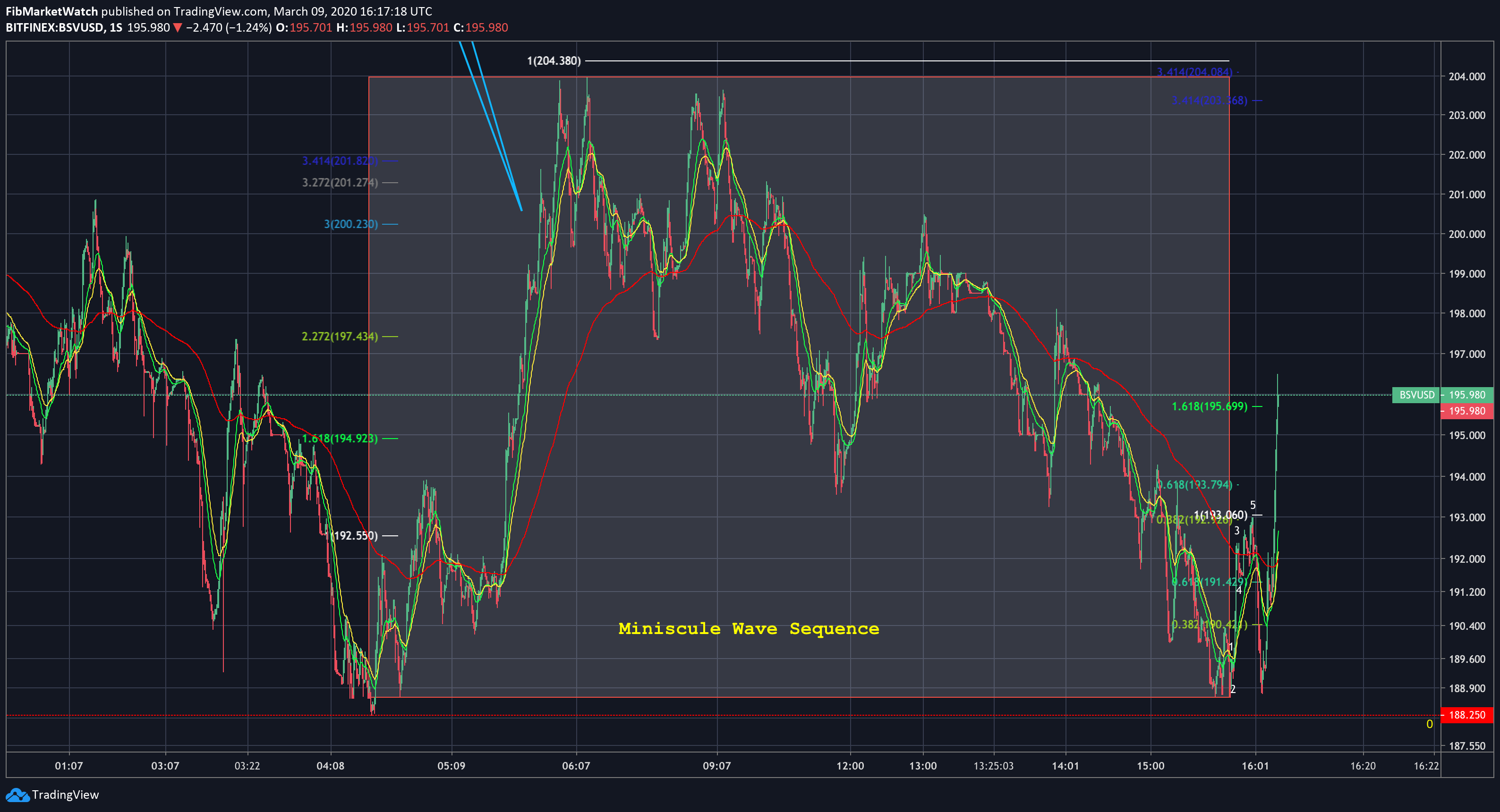Click the wave label 2 marker
1500x812 pixels.
coord(1233,689)
